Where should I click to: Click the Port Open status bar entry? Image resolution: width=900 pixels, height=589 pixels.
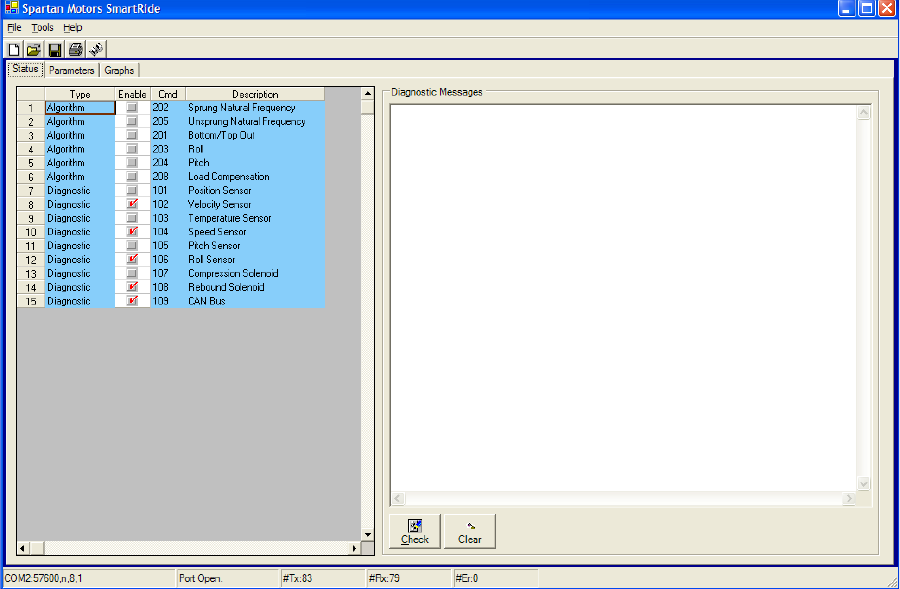point(227,578)
